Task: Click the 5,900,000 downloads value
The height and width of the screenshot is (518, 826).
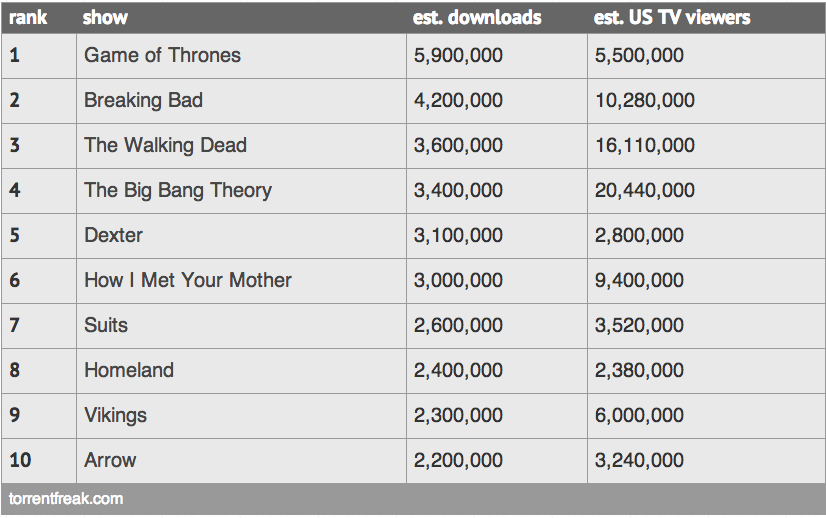Action: [x=458, y=55]
